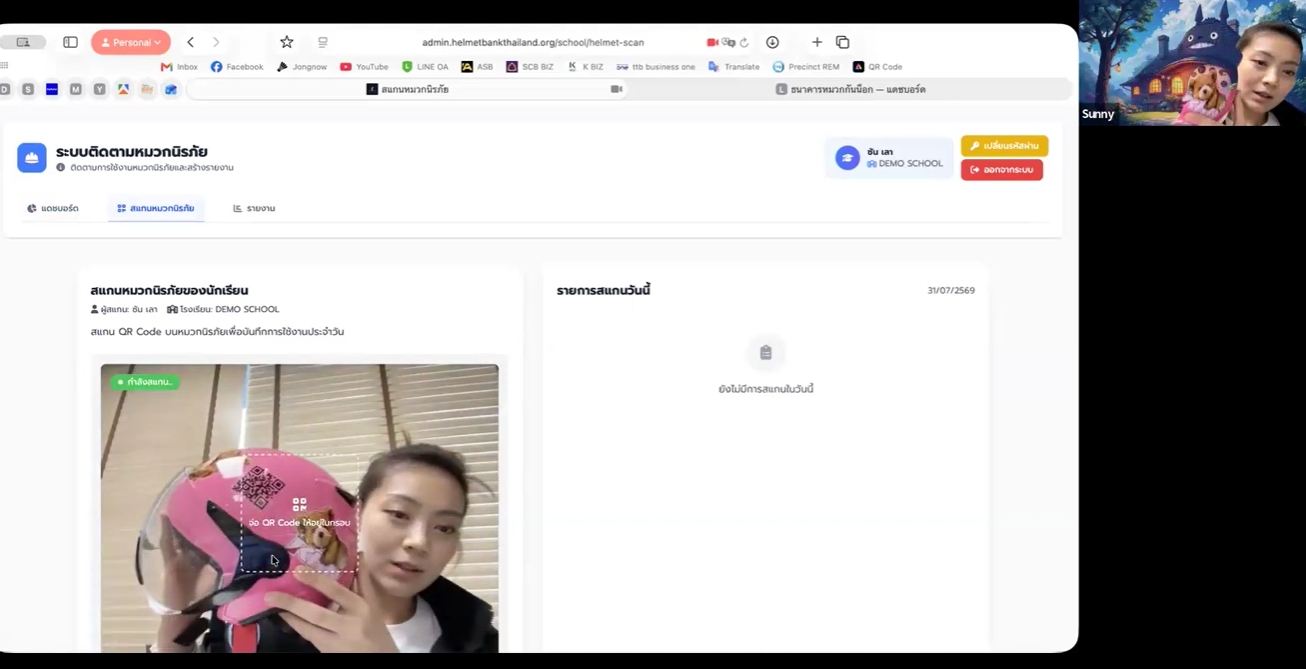
Task: Click the red camera indicator in address bar
Action: [x=712, y=42]
